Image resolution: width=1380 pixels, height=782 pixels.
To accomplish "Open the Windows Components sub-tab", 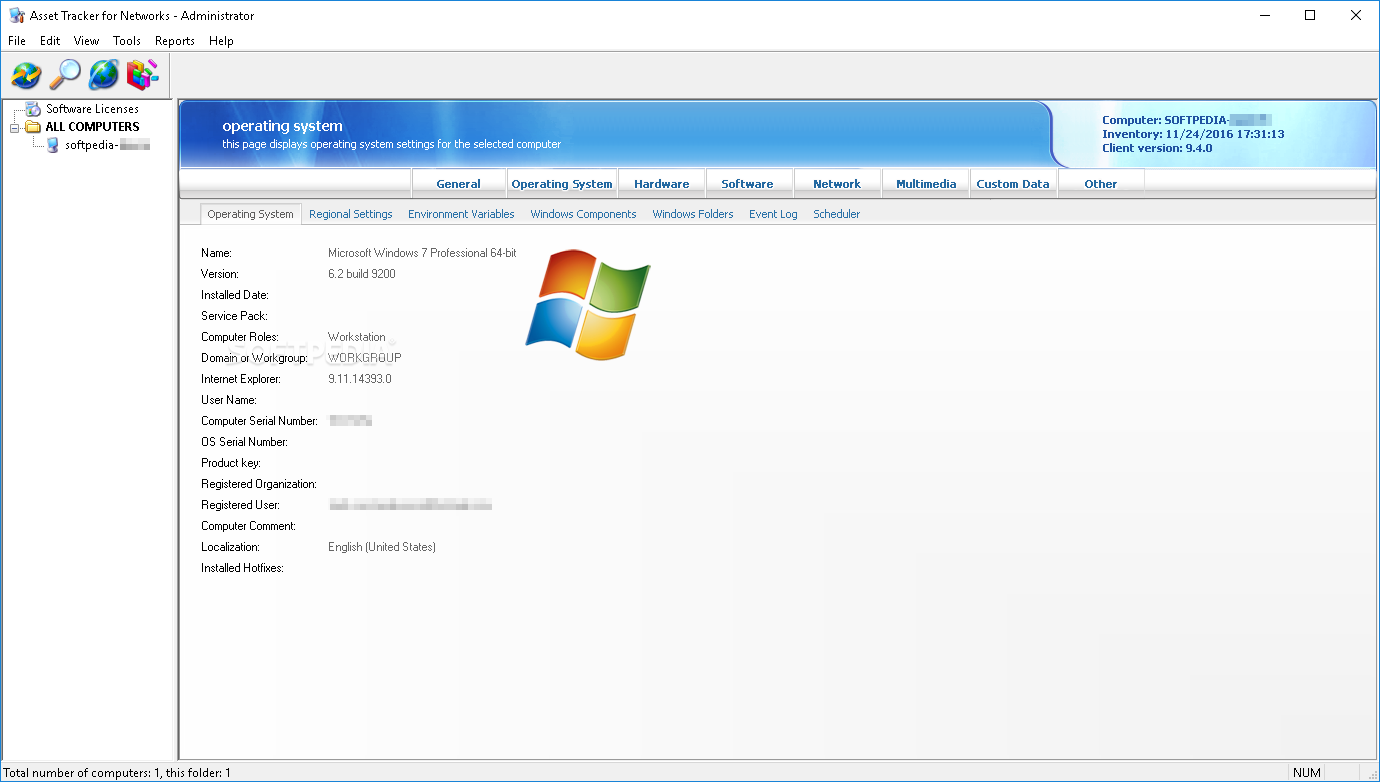I will (583, 214).
